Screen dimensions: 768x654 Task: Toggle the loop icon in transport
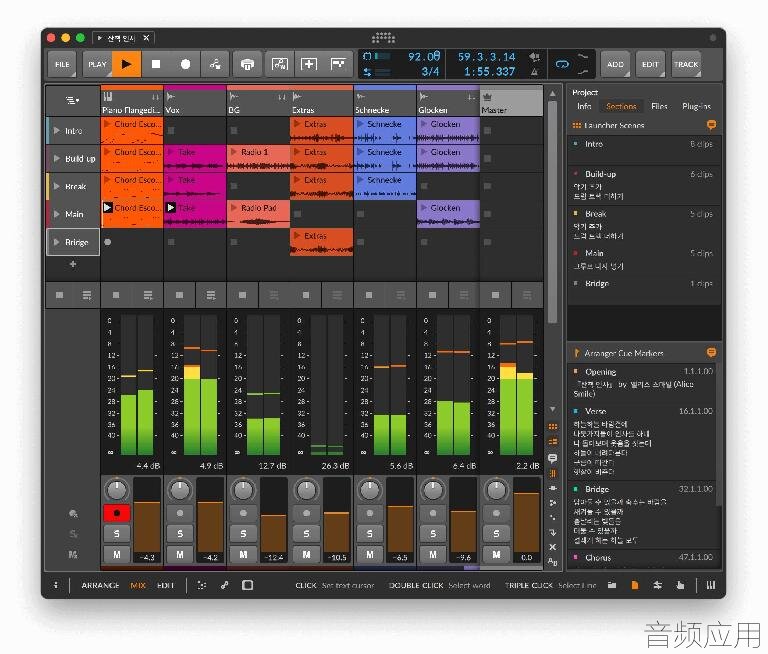pos(562,64)
